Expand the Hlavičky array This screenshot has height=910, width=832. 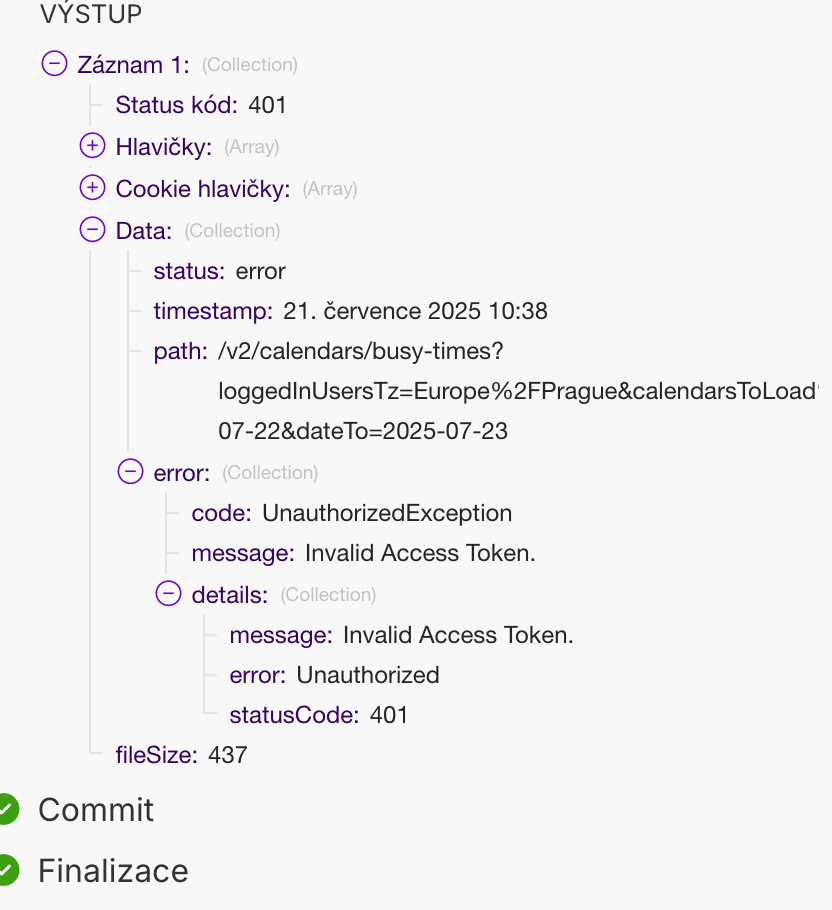point(92,147)
